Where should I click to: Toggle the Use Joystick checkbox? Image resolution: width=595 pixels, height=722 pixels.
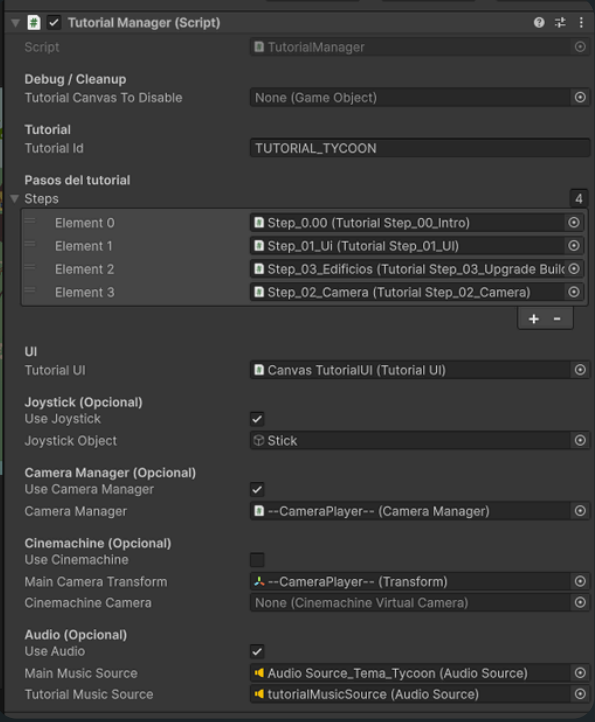pyautogui.click(x=257, y=419)
